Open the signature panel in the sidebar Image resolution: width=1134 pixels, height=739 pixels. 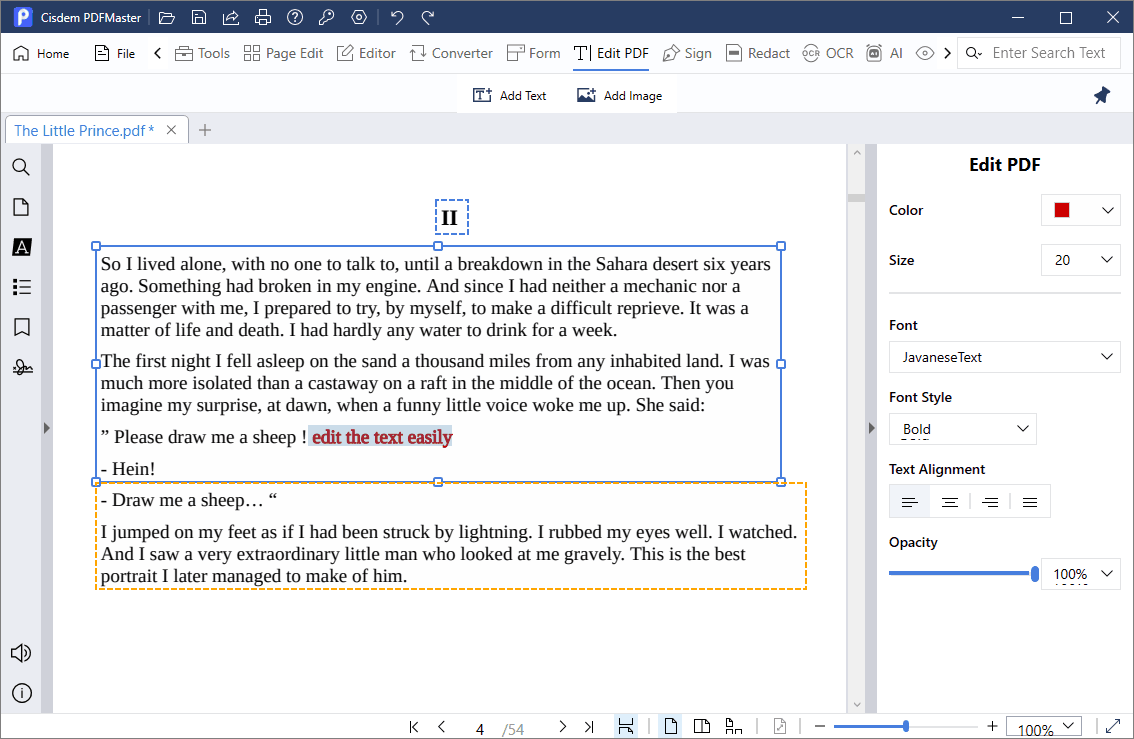[x=22, y=368]
